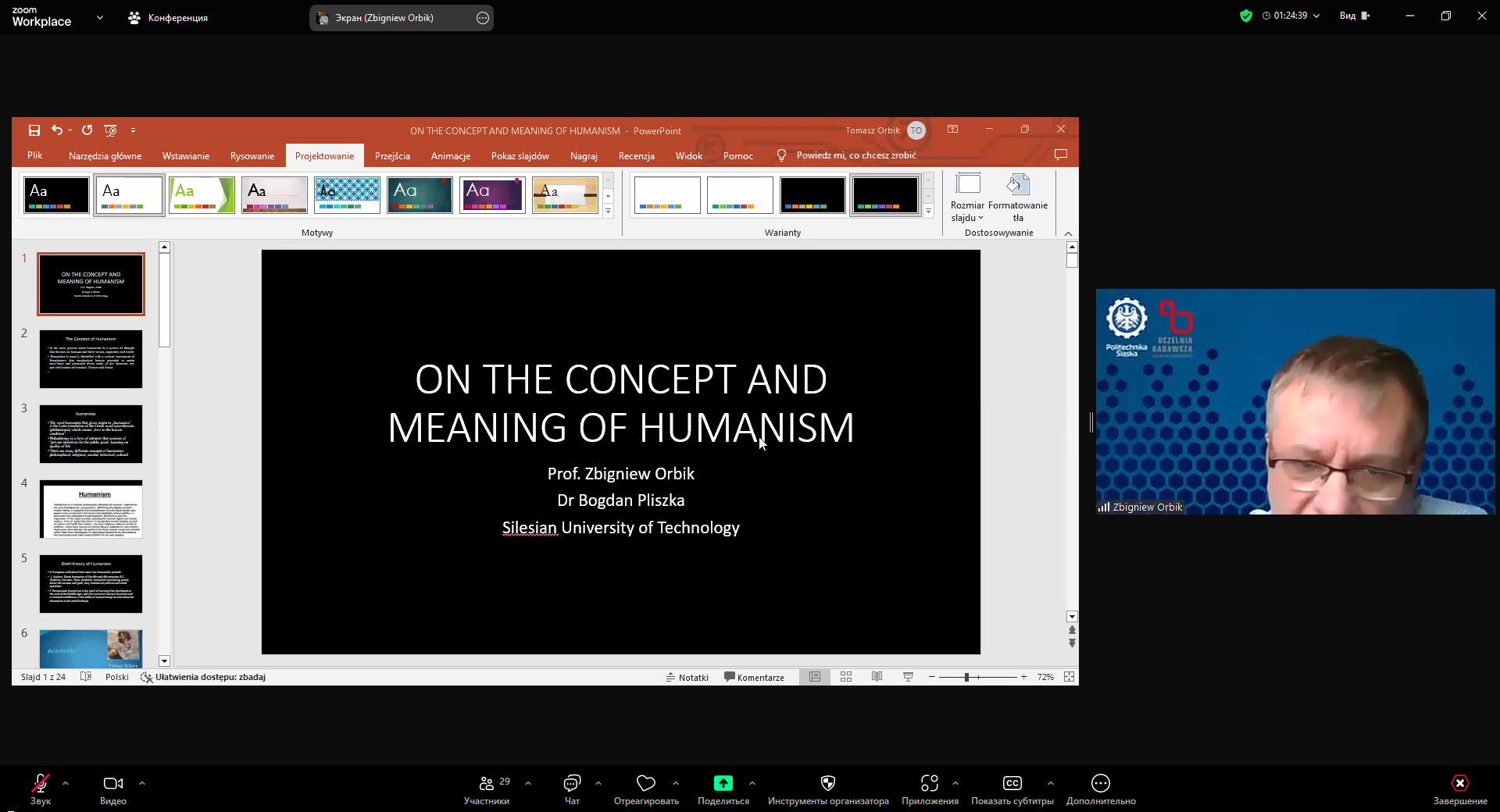1500x812 pixels.
Task: Expand the Motywy themes gallery
Action: coord(608,211)
